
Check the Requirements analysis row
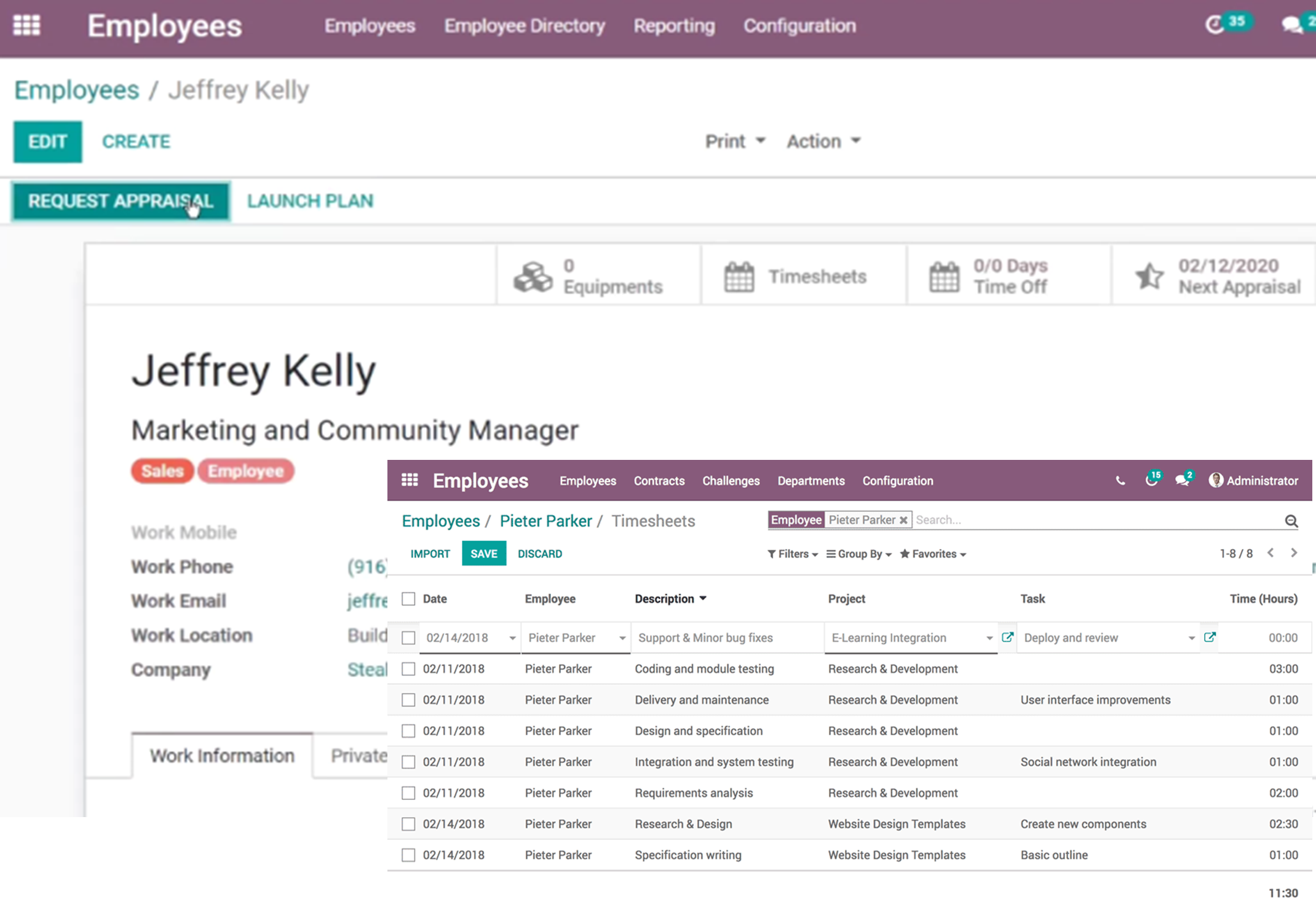point(408,793)
